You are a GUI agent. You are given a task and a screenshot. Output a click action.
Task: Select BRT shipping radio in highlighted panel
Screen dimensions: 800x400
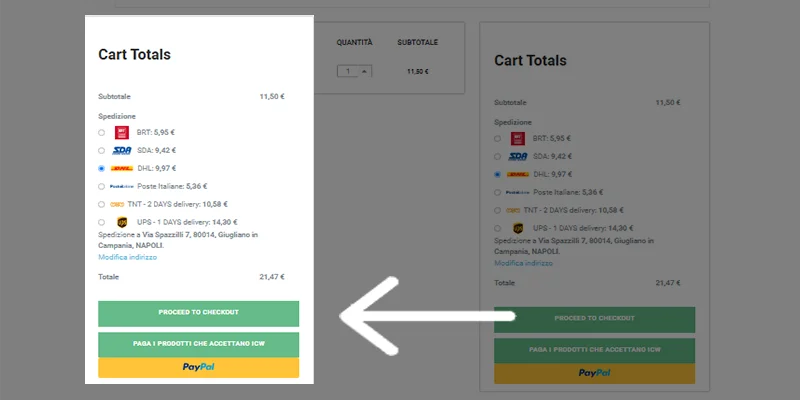pos(102,132)
